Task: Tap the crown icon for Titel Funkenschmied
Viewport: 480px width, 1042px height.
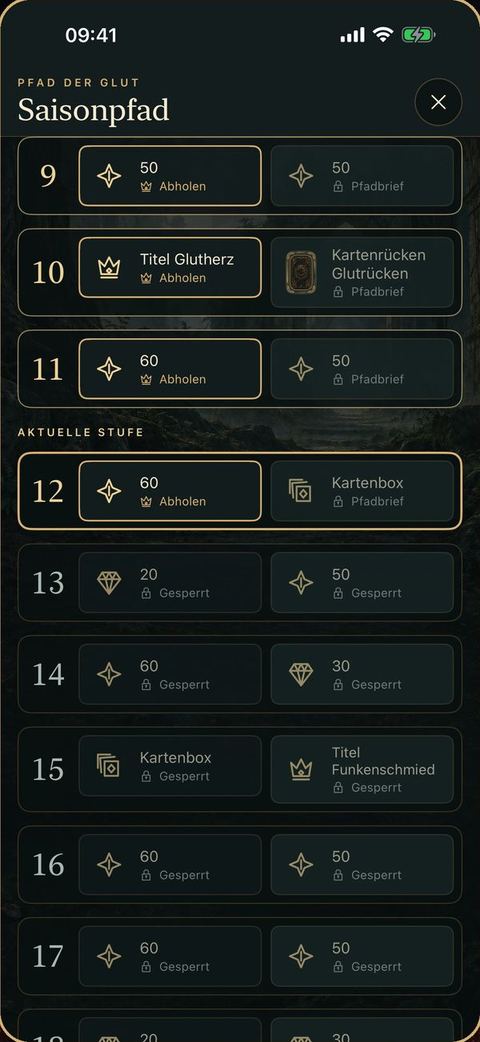Action: point(300,770)
